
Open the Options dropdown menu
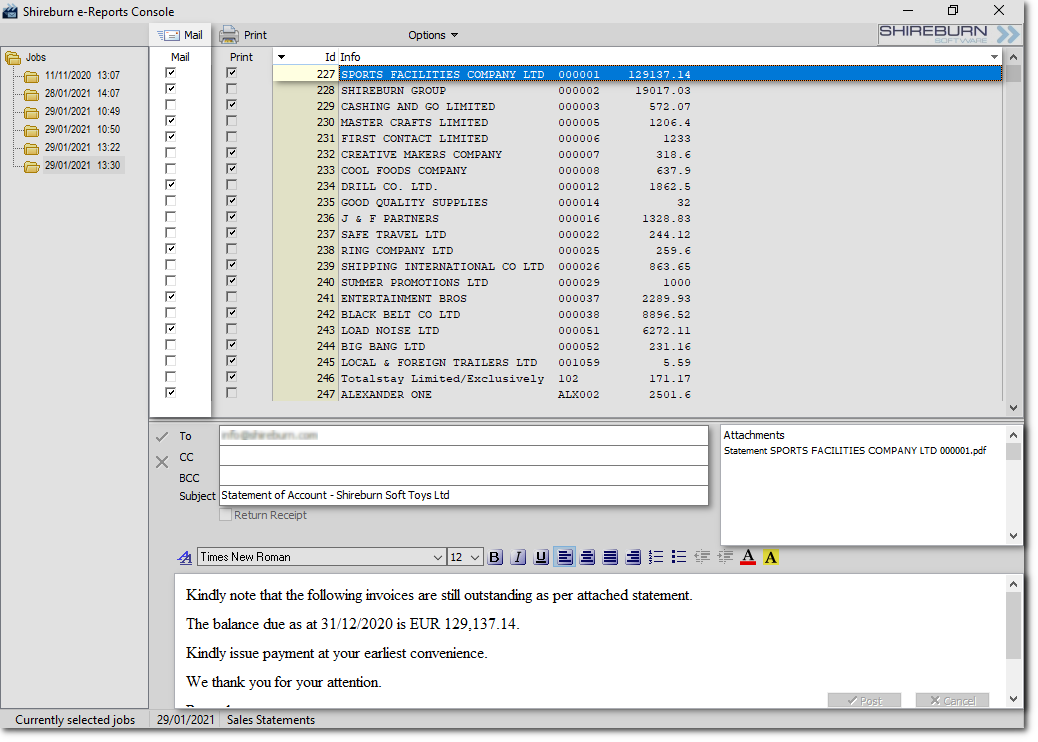(433, 35)
